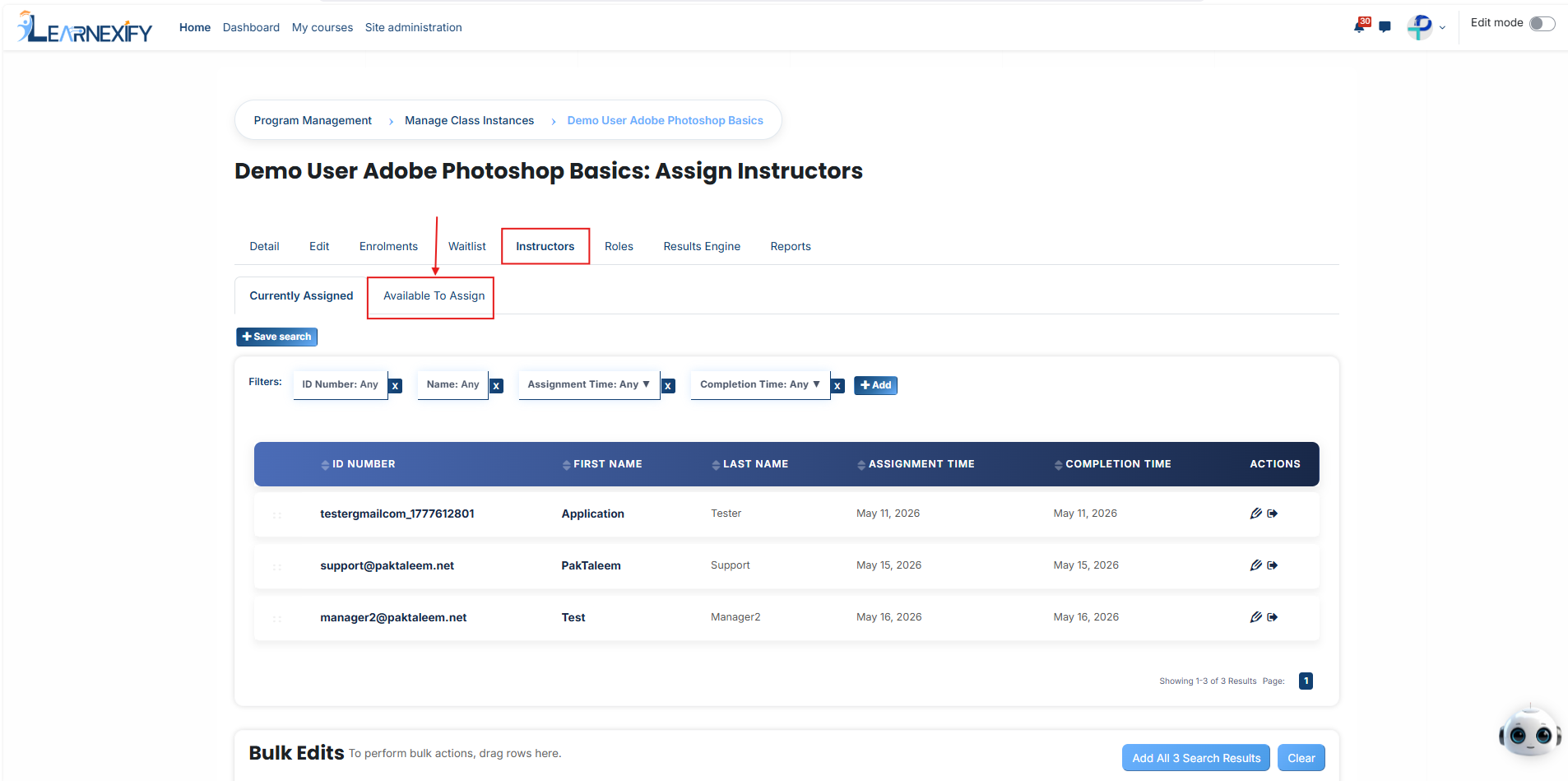Remove the Name filter
1568x781 pixels.
coord(496,385)
